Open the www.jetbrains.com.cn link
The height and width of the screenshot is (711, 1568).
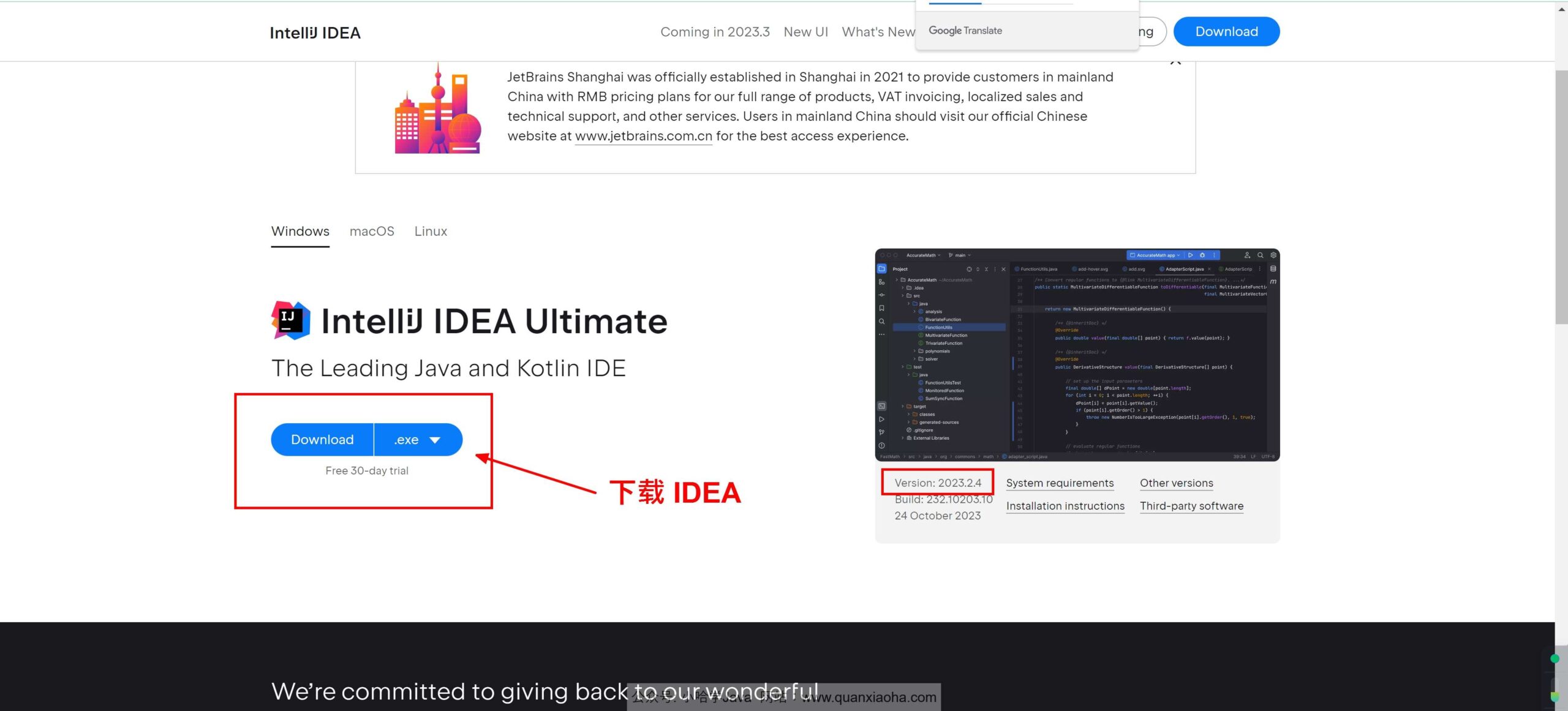pyautogui.click(x=643, y=136)
